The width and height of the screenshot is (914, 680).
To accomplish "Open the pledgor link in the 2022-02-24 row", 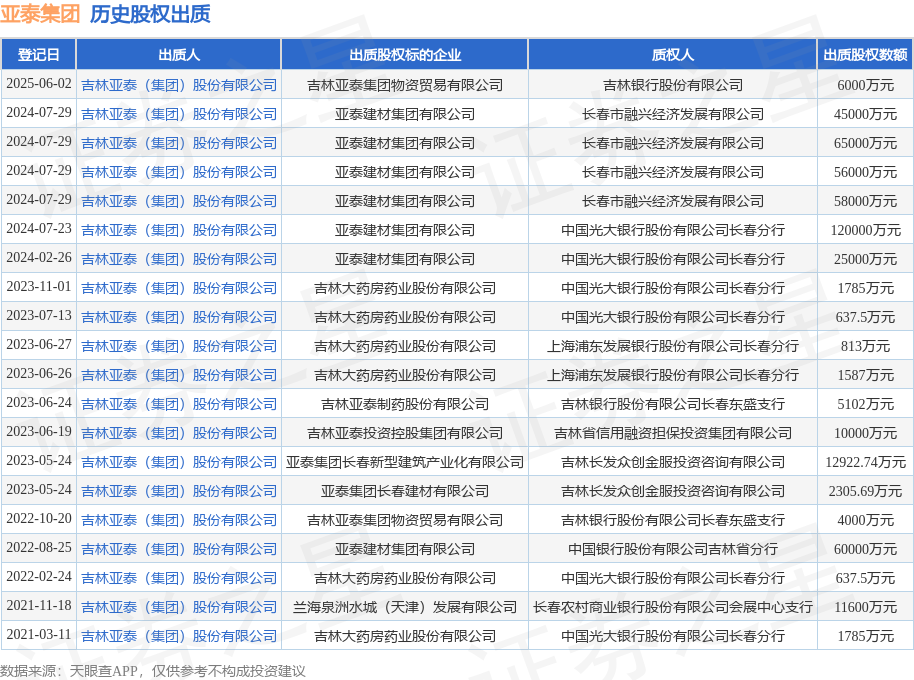I will point(179,579).
